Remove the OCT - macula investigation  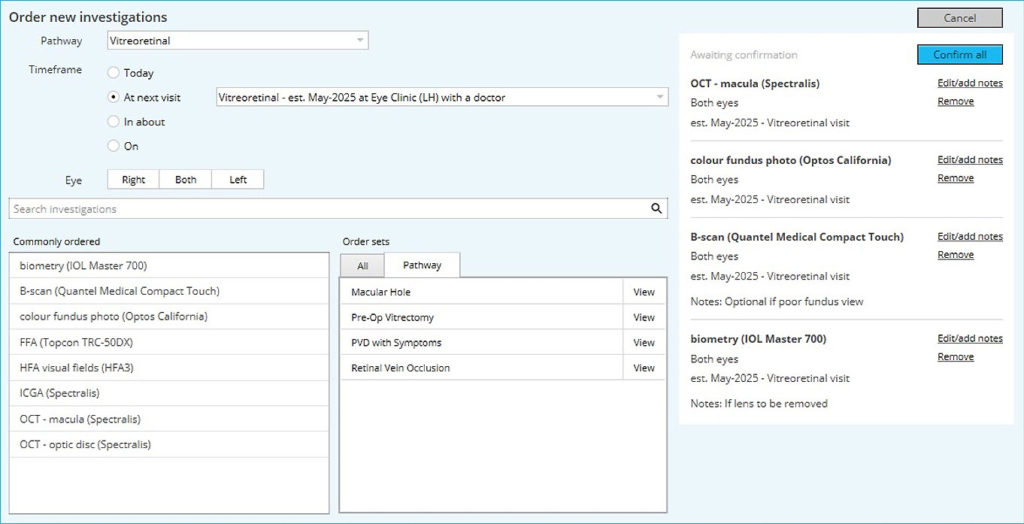pyautogui.click(x=955, y=102)
